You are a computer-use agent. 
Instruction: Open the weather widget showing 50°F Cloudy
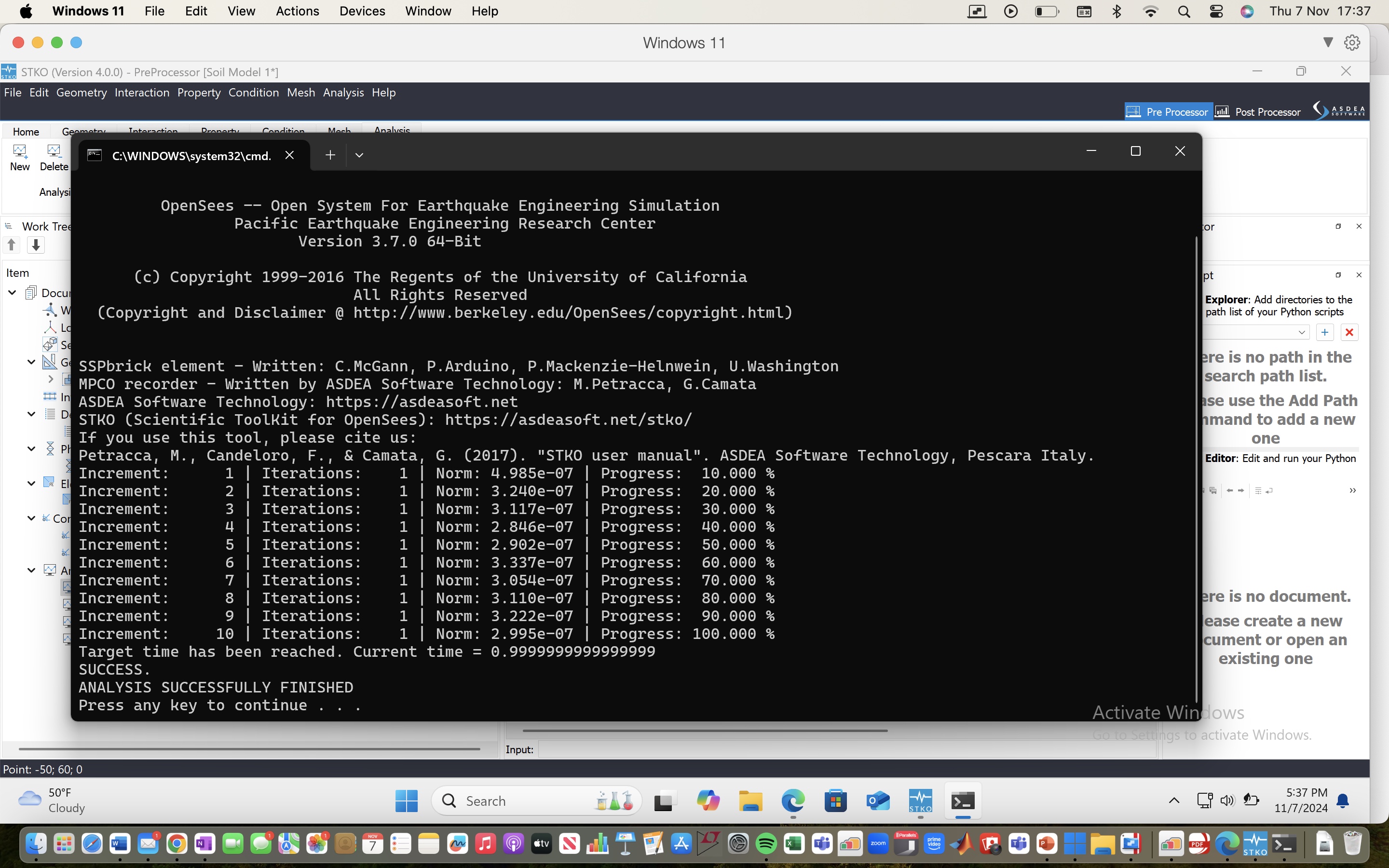coord(52,800)
